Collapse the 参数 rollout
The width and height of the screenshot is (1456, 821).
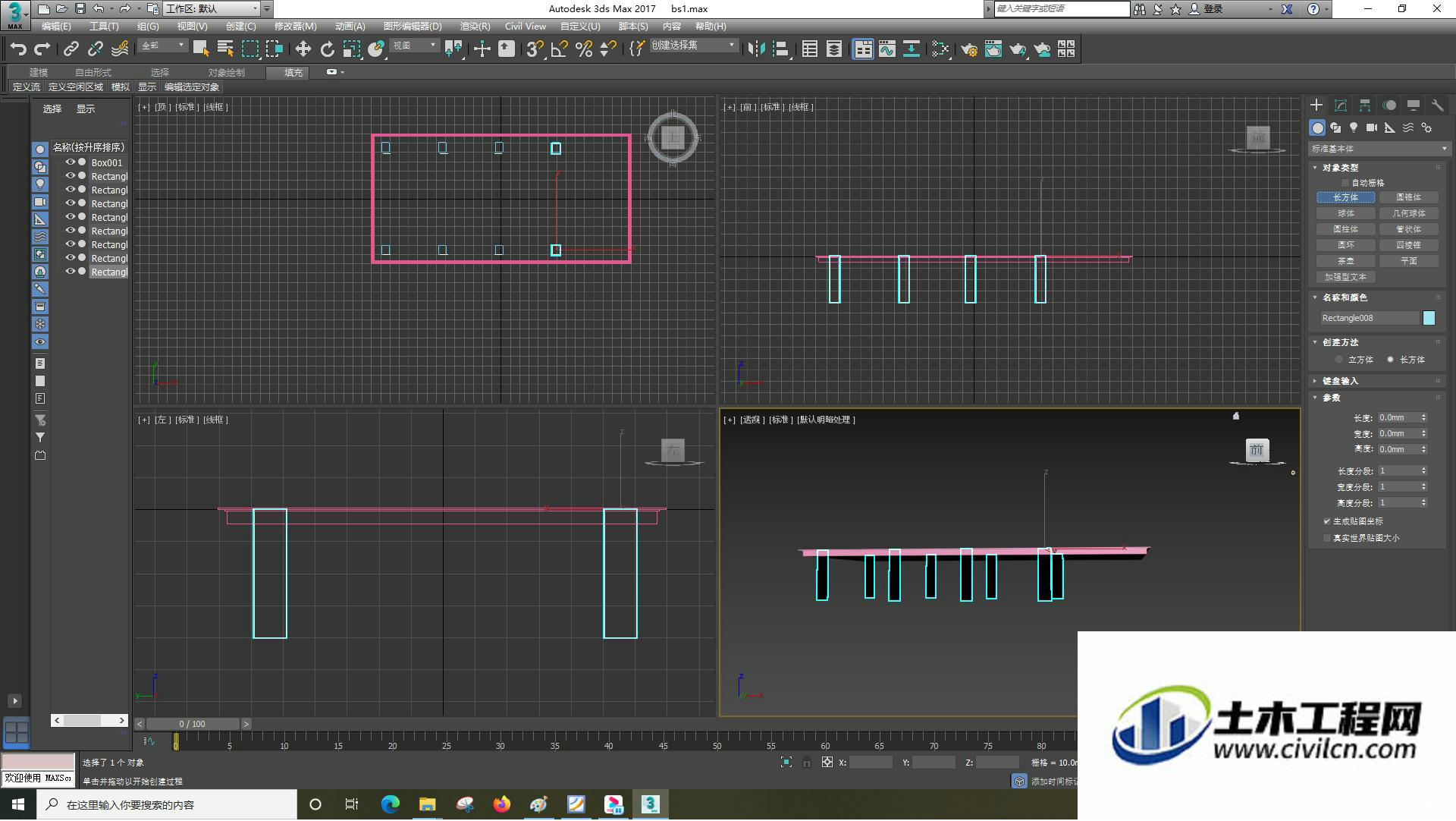[x=1331, y=398]
